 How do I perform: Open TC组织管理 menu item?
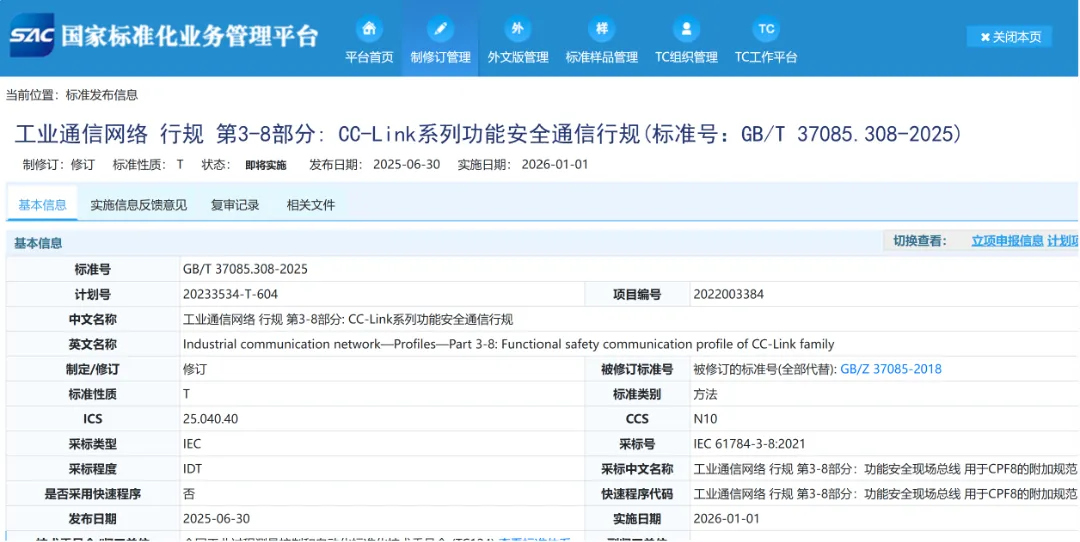click(x=686, y=58)
